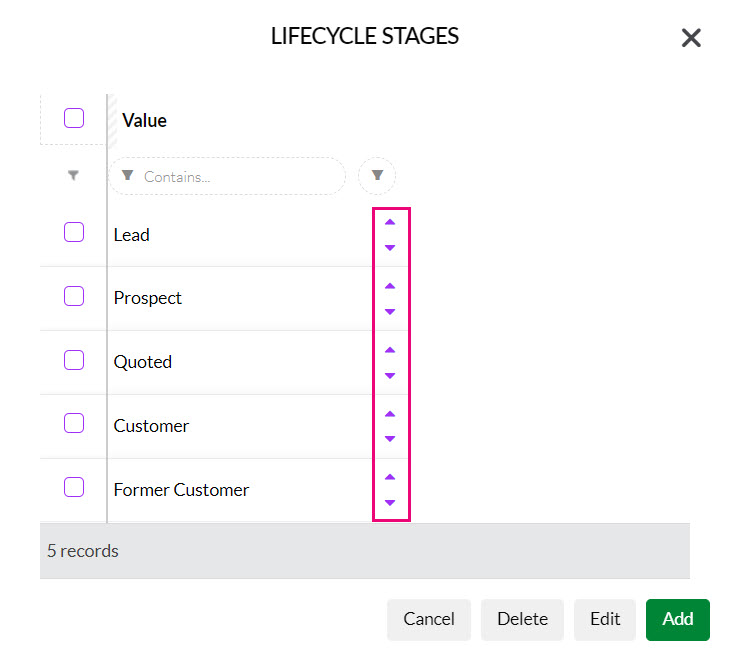Screen dimensions: 734x657
Task: Open filter options funnel button
Action: pyautogui.click(x=377, y=175)
